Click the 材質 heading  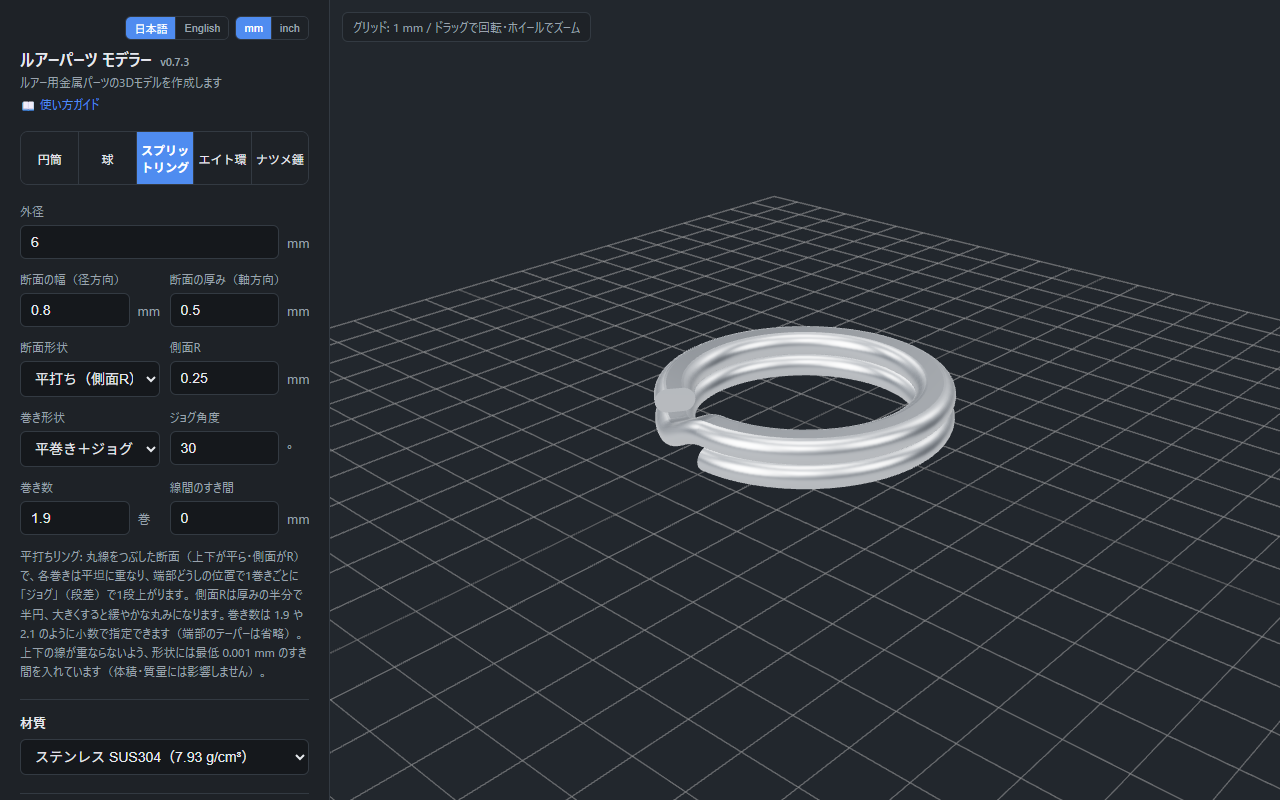33,723
